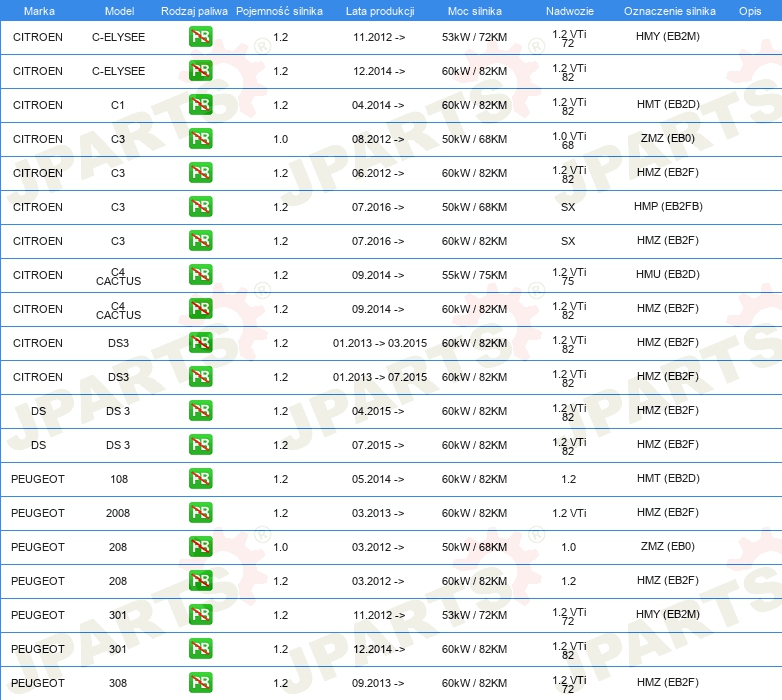Viewport: 782px width, 700px height.
Task: Click petrol fuel icon for C-ELYSEE 11.2012 row
Action: point(200,37)
